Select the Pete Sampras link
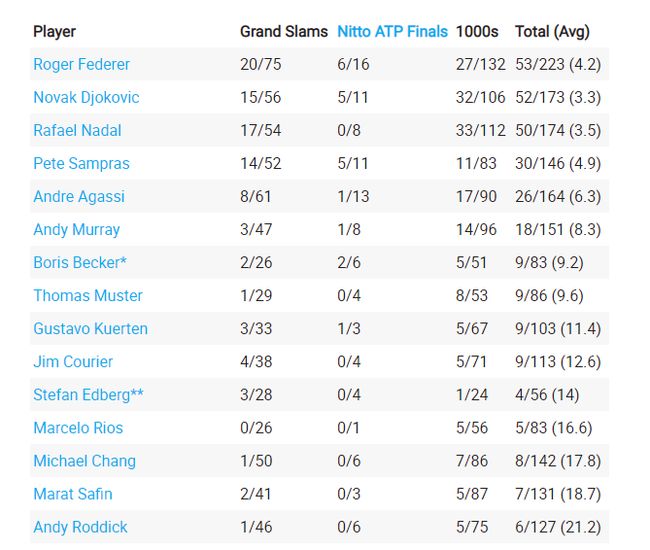The width and height of the screenshot is (650, 550). click(x=81, y=164)
